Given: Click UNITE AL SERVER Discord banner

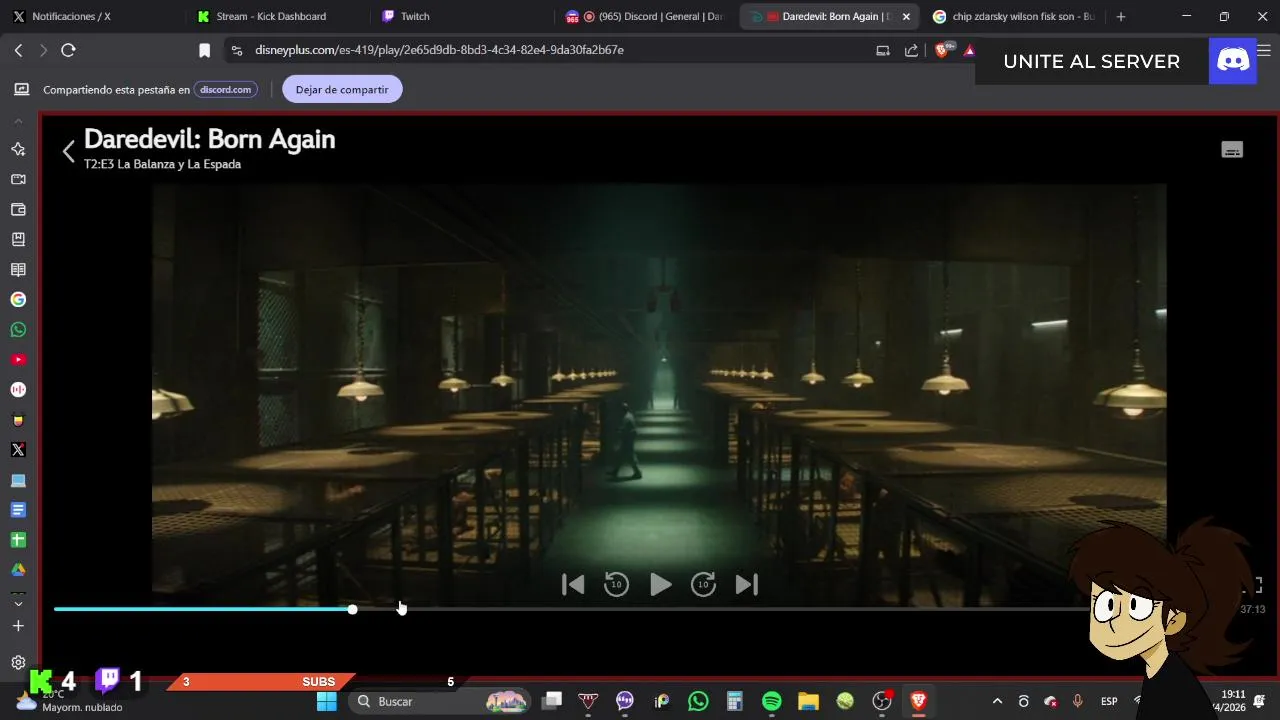Looking at the screenshot, I should pos(1116,61).
